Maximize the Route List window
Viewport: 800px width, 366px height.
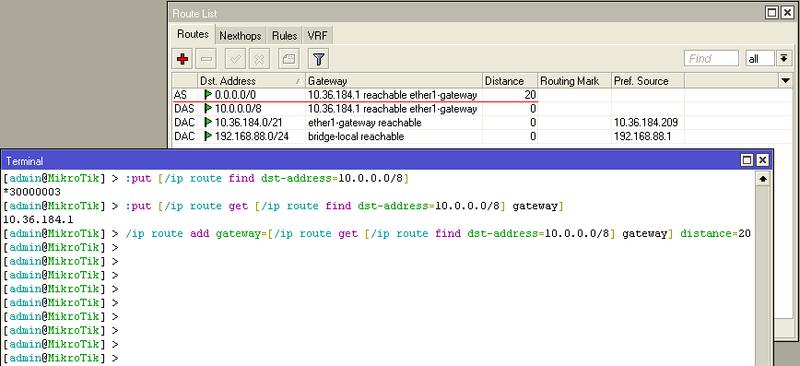(x=771, y=13)
